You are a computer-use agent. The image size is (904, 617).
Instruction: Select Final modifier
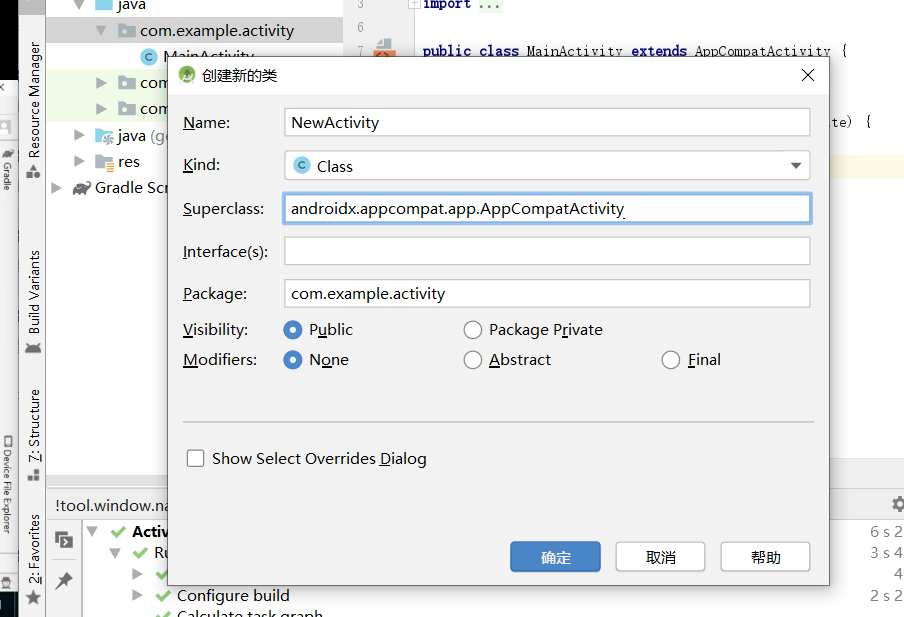coord(671,360)
